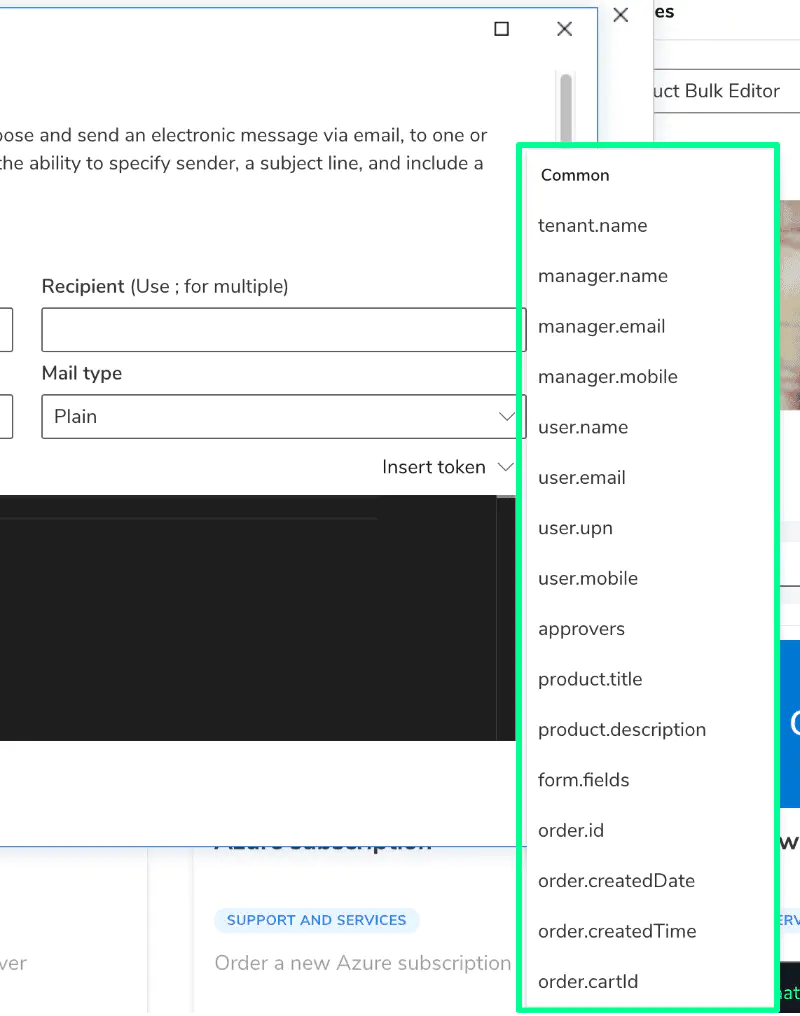Screen dimensions: 800x1016
Task: Insert the order.createdDate token
Action: (x=616, y=881)
